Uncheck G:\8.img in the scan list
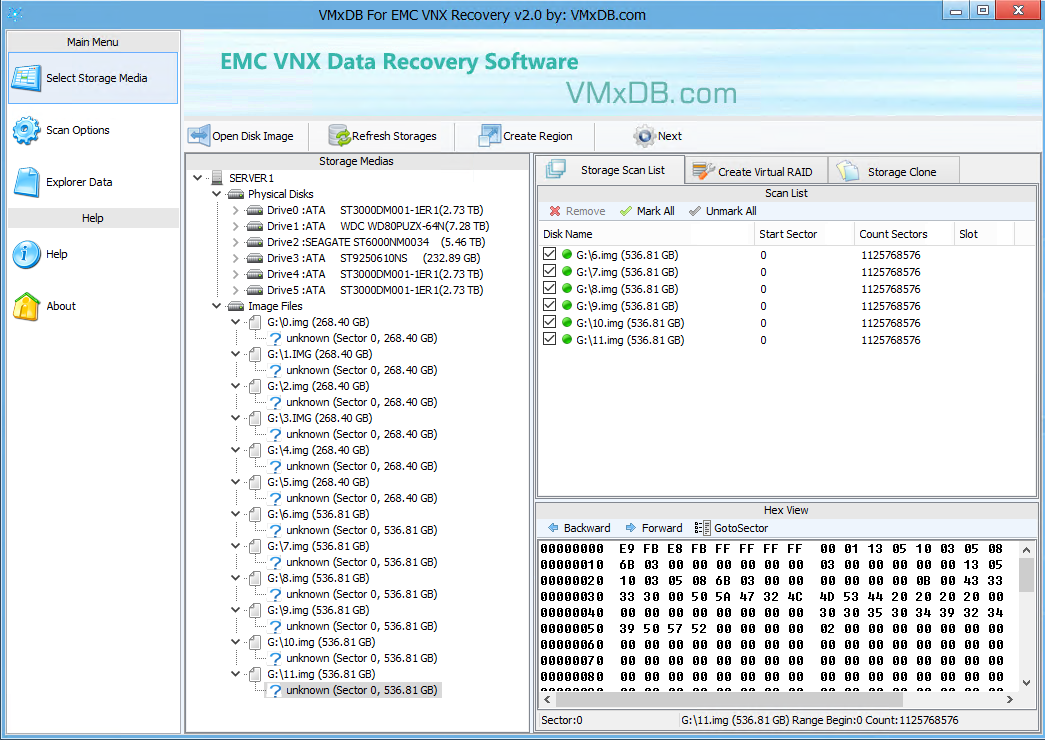 click(549, 288)
